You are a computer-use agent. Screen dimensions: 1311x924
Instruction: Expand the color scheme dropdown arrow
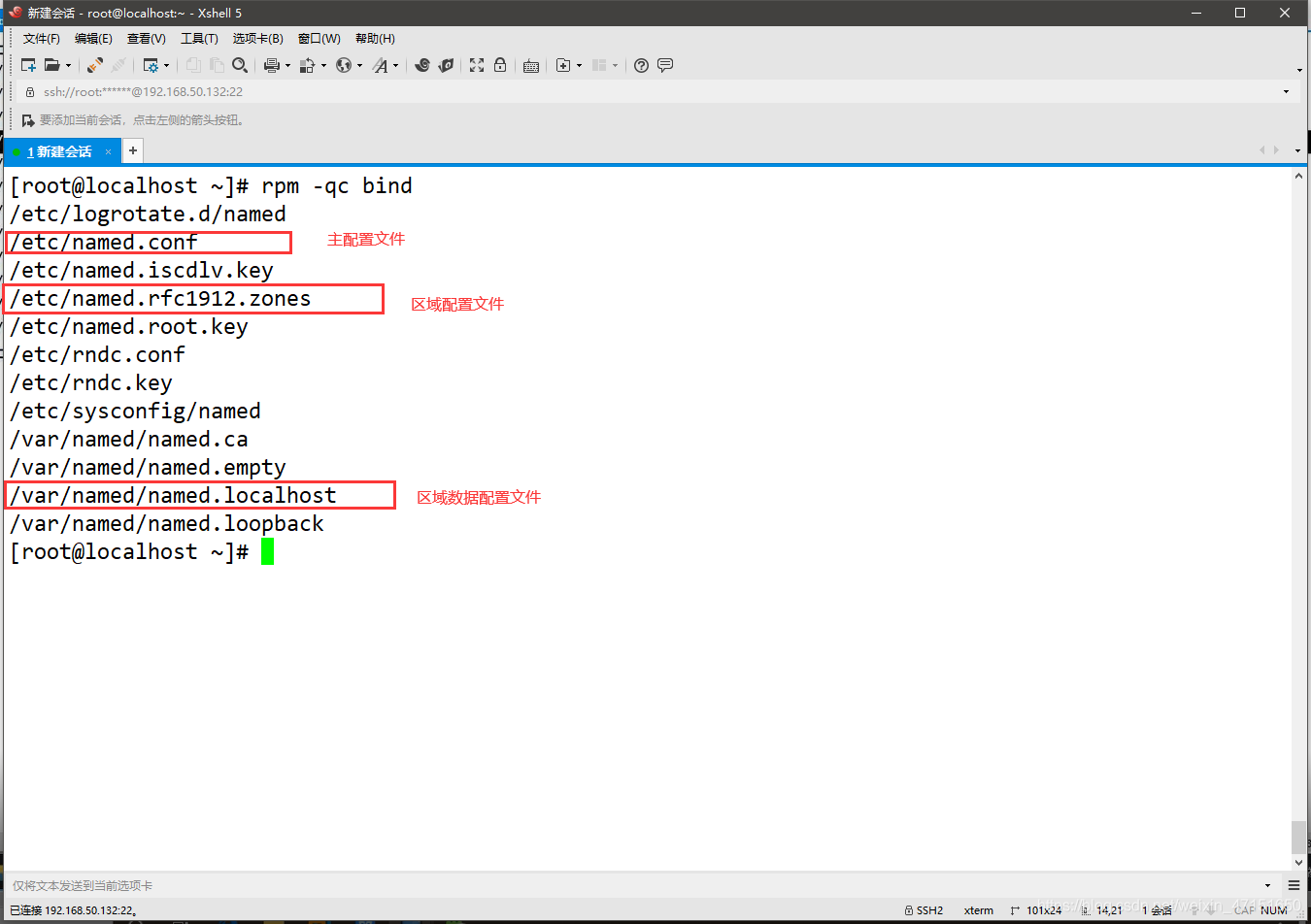tap(323, 66)
